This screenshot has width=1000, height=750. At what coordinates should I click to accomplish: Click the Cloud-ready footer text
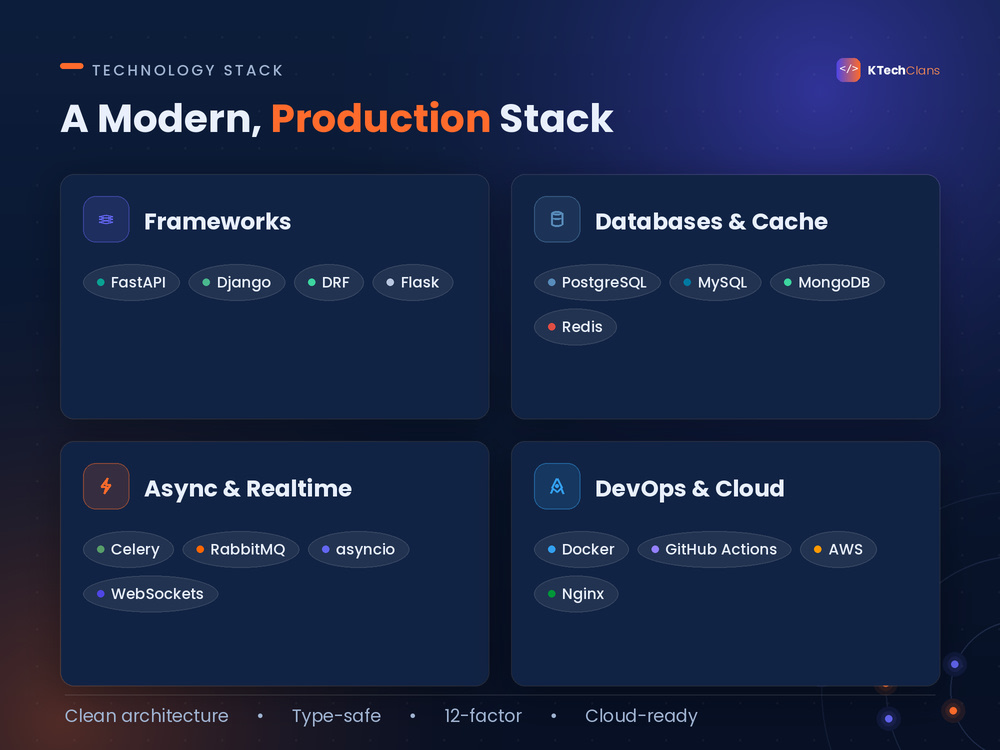coord(641,716)
